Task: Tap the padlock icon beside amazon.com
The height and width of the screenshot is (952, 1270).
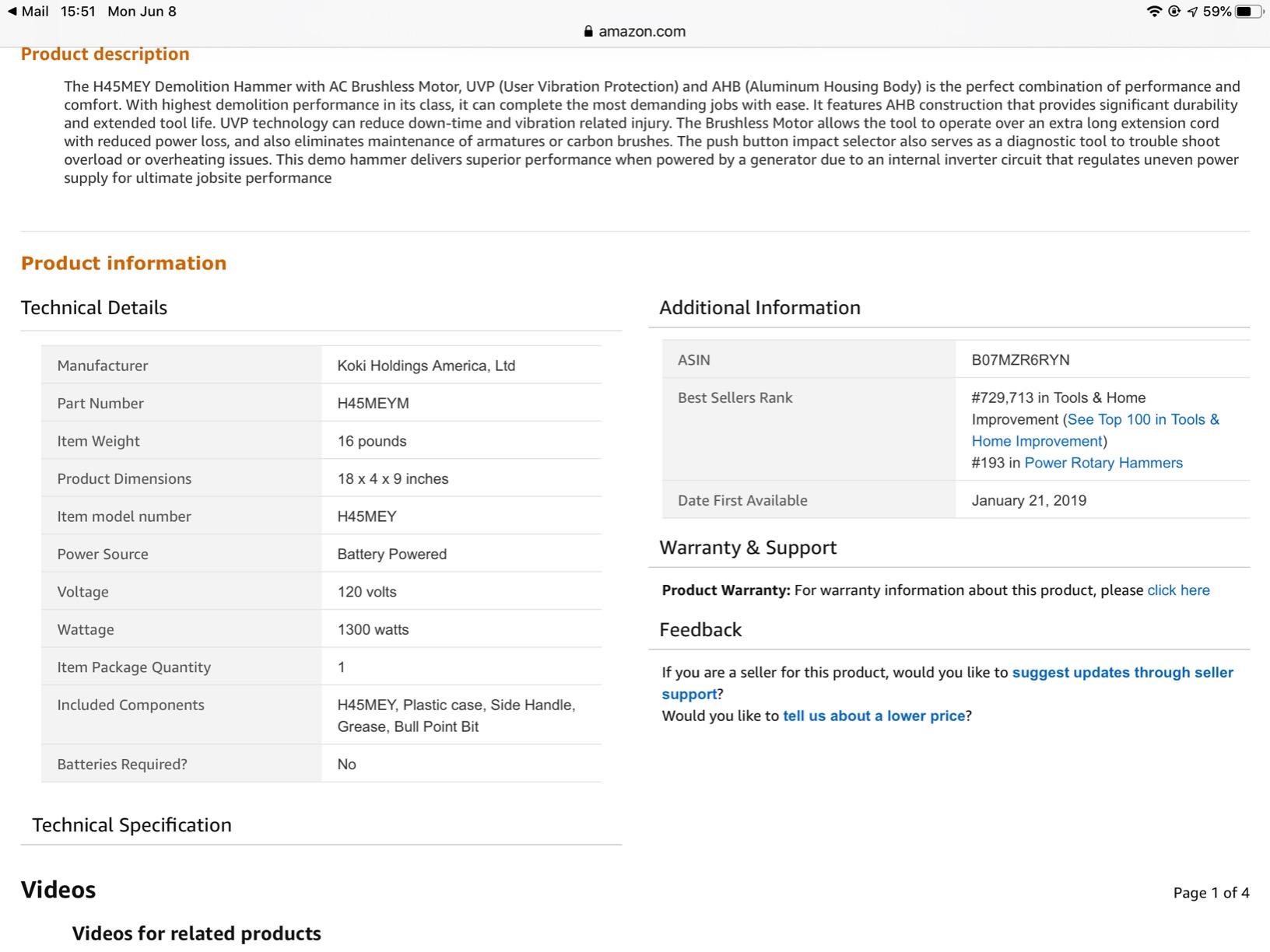Action: pos(588,32)
